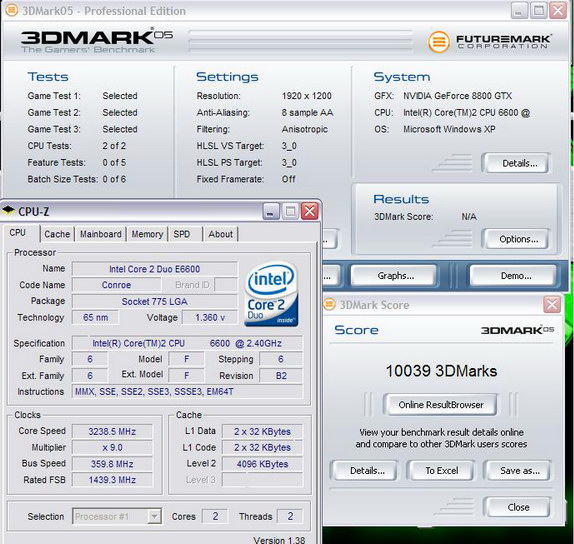Click the Version 1.38 label in CPU-Z
Viewport: 574px width, 544px height.
[x=279, y=540]
